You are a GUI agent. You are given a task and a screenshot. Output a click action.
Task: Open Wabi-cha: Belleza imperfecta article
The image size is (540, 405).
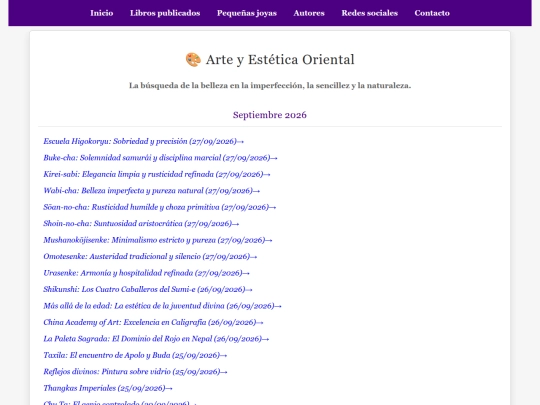click(152, 191)
